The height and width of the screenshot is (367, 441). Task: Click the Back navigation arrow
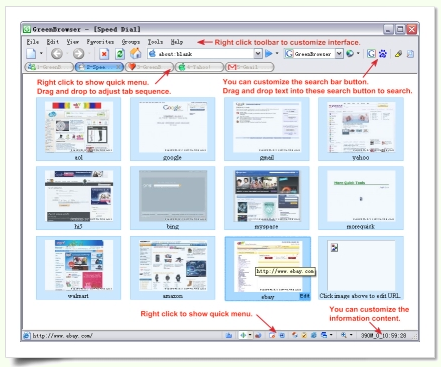coord(57,53)
